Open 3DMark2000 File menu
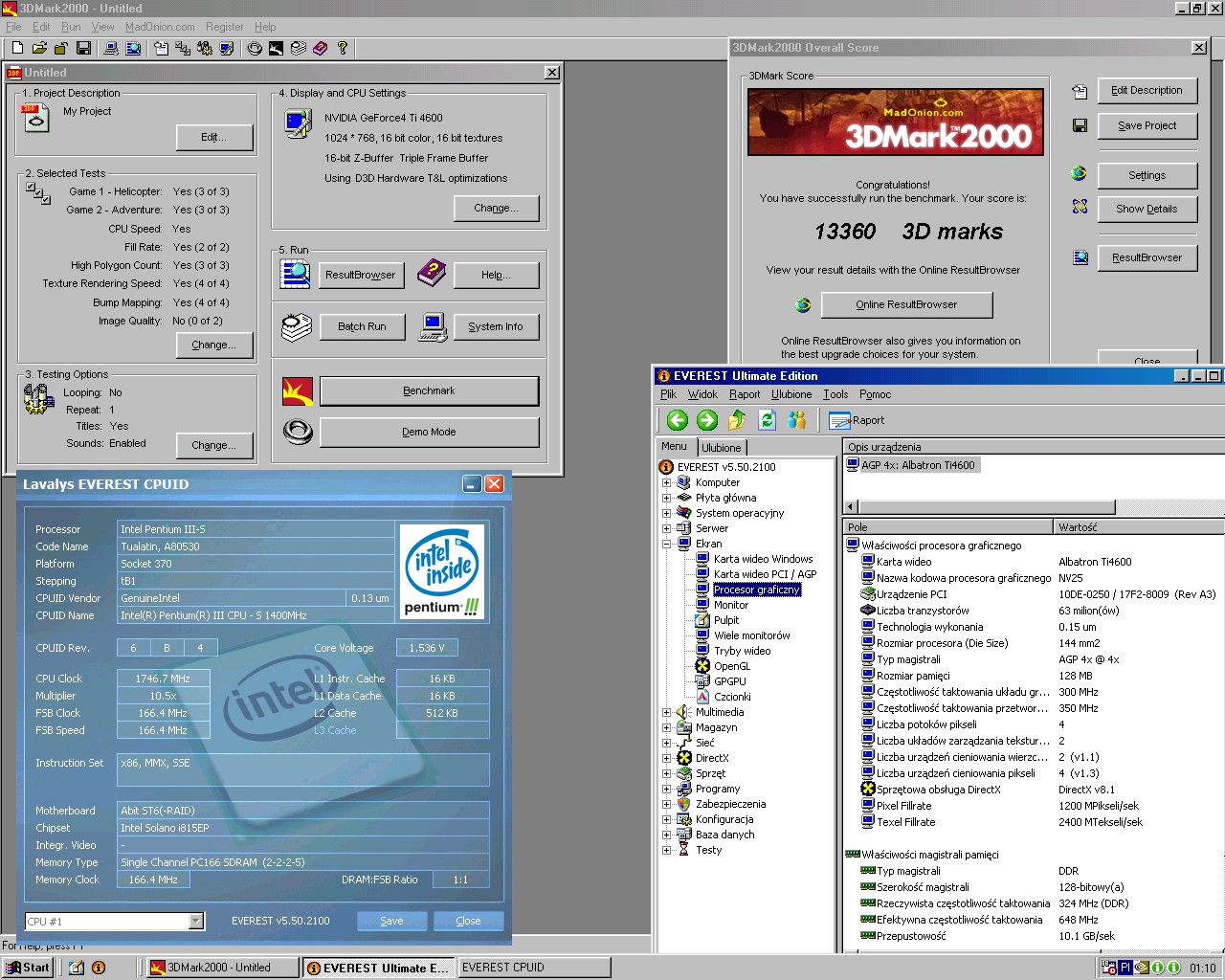The image size is (1225, 980). click(x=13, y=27)
